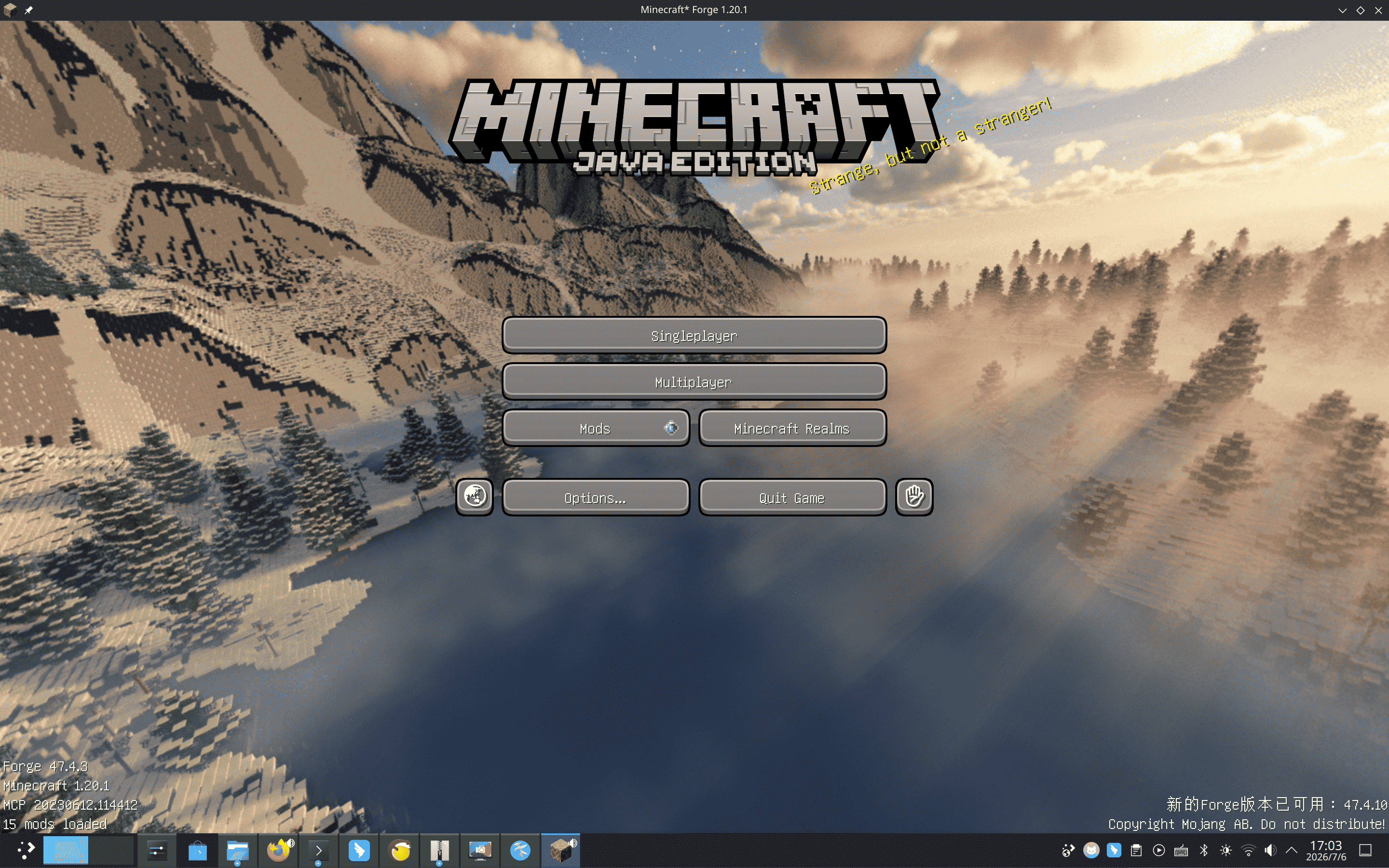
Task: Switch to Firefox in the taskbar
Action: tap(279, 850)
